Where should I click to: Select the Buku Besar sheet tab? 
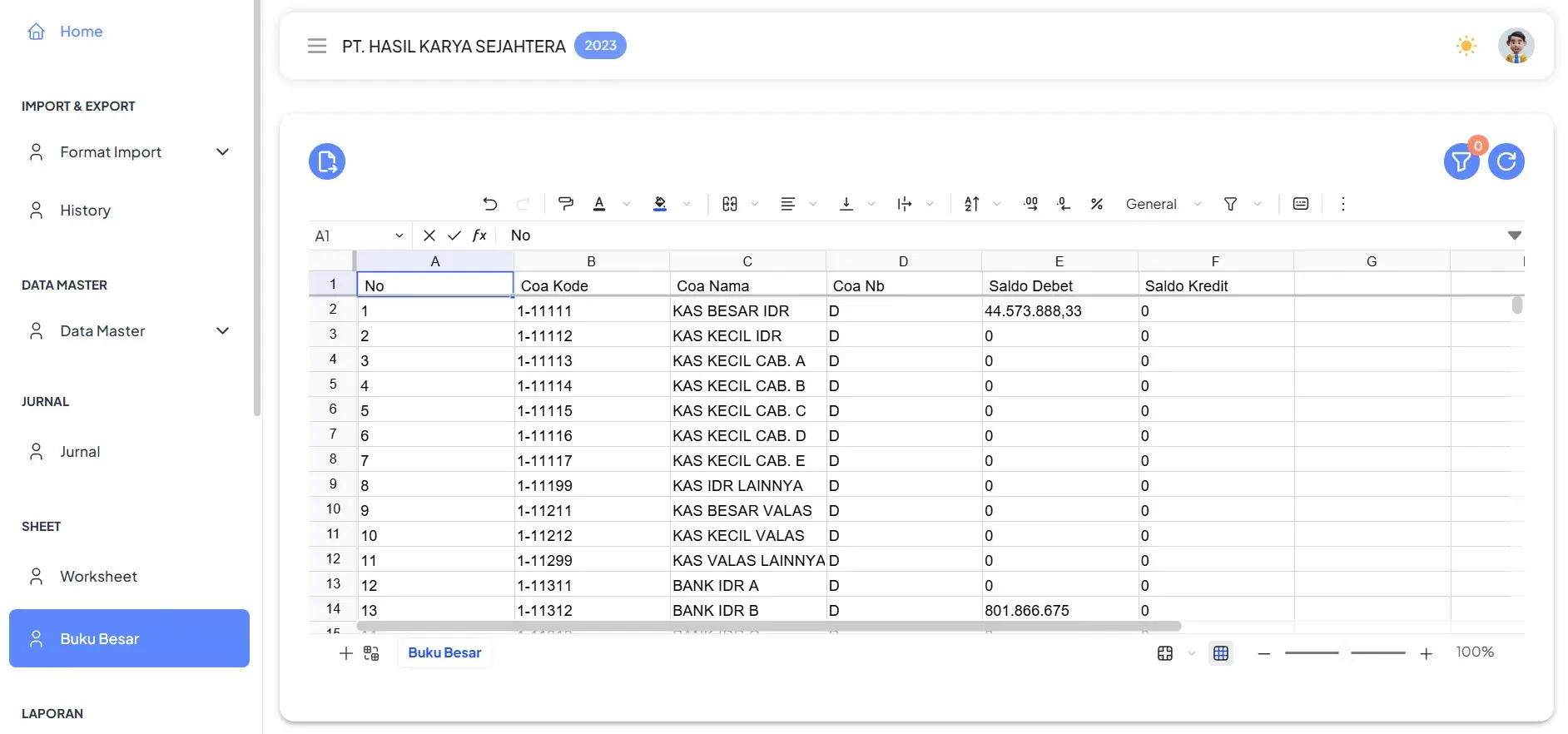click(444, 653)
